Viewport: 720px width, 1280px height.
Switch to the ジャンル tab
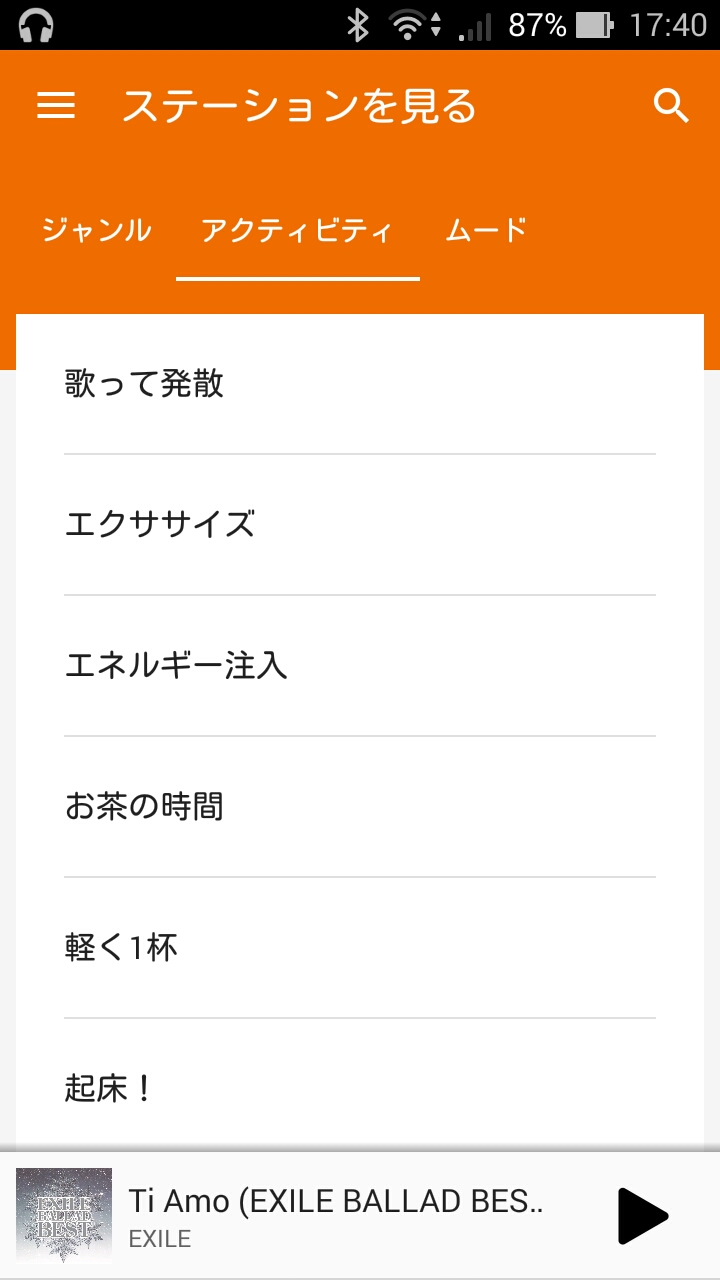(96, 231)
